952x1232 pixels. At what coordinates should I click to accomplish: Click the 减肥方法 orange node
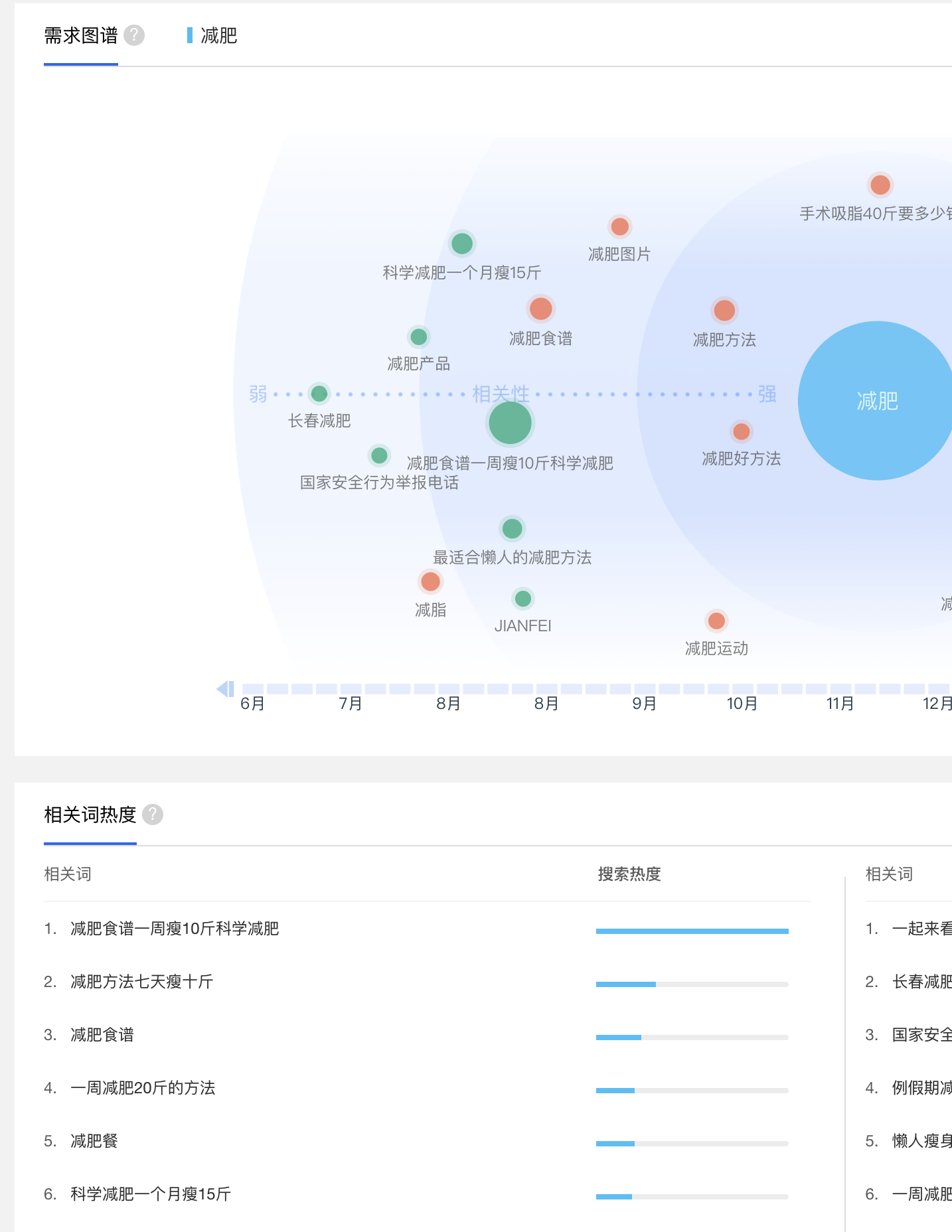(x=724, y=310)
